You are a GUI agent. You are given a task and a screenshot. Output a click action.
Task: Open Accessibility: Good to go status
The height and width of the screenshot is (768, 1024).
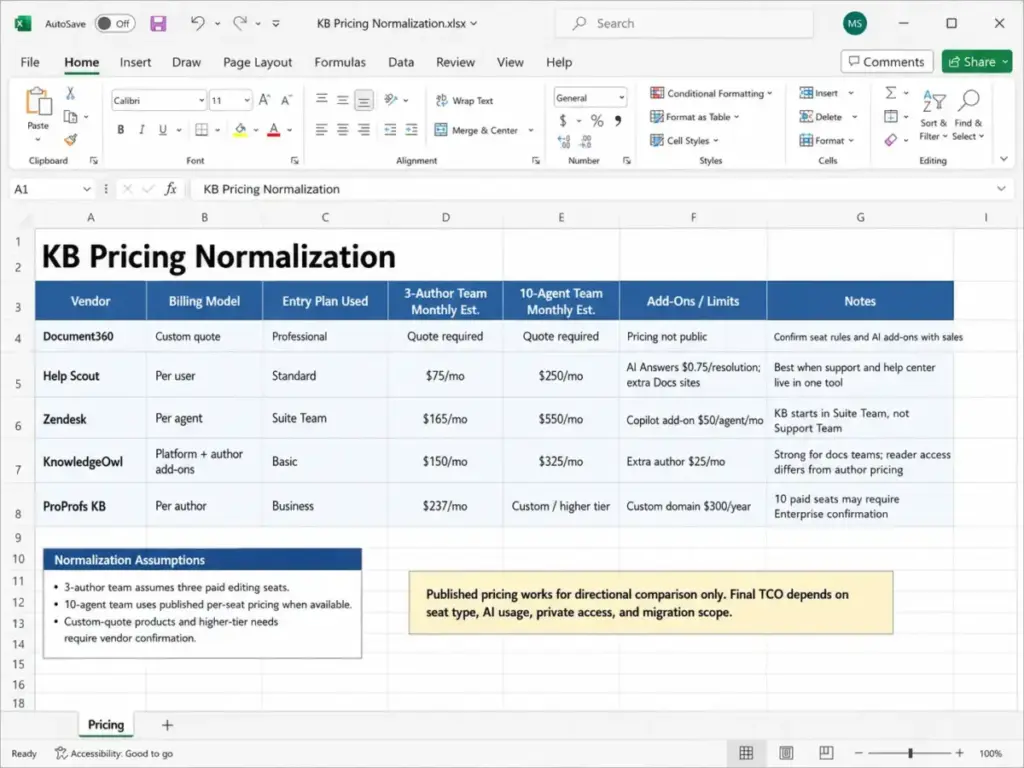tap(114, 753)
